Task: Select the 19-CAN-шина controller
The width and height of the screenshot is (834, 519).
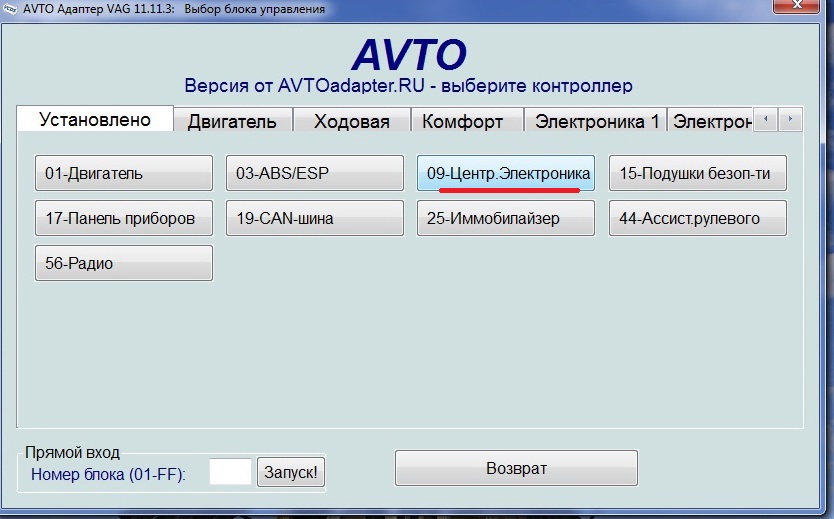Action: (315, 218)
